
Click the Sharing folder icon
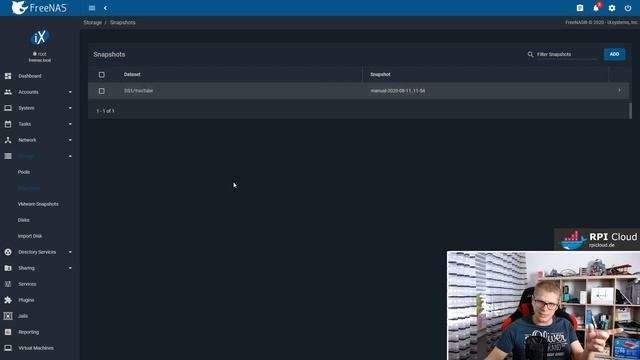[8, 268]
